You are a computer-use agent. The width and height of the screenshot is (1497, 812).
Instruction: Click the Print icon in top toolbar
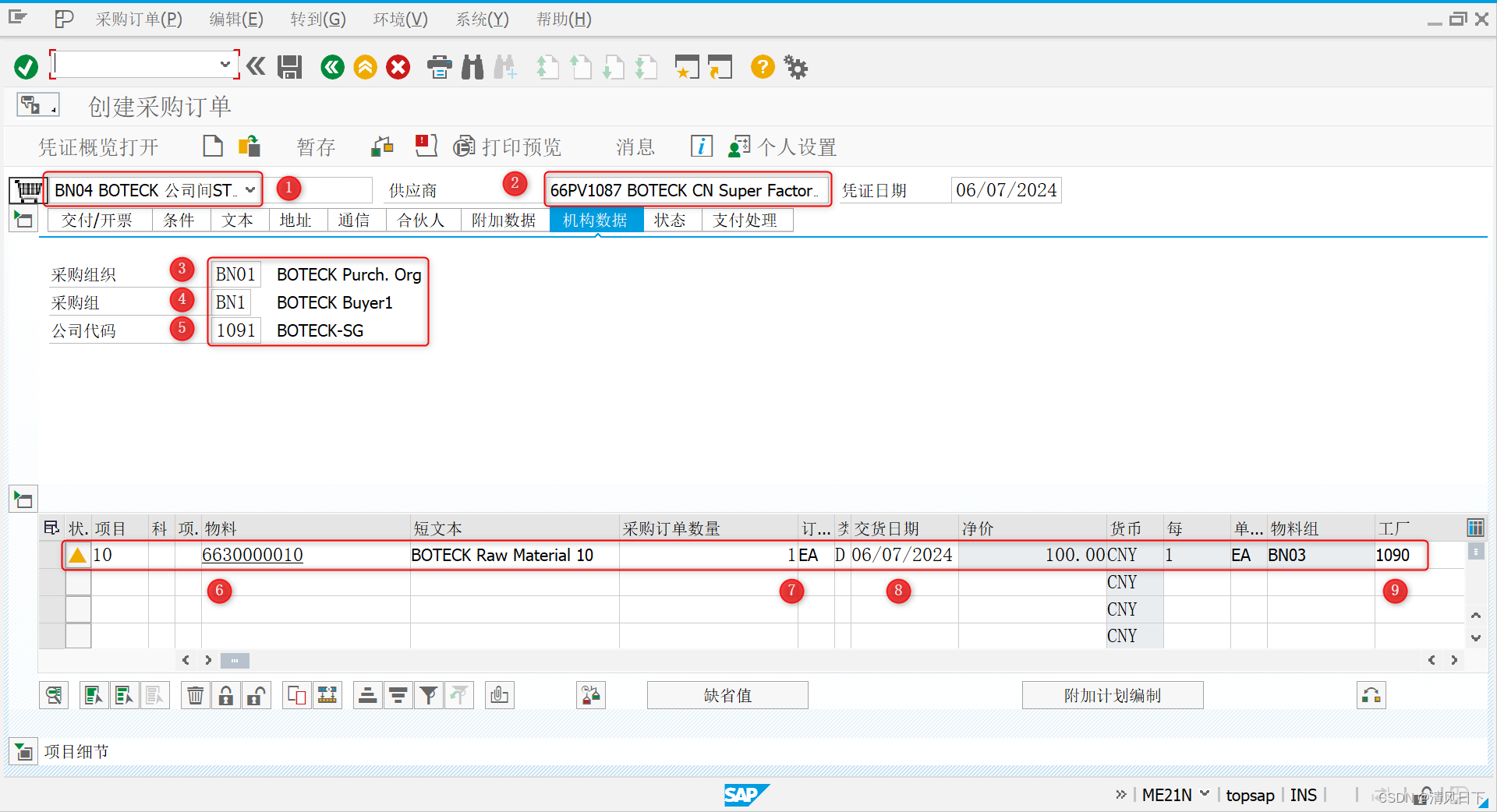(440, 67)
